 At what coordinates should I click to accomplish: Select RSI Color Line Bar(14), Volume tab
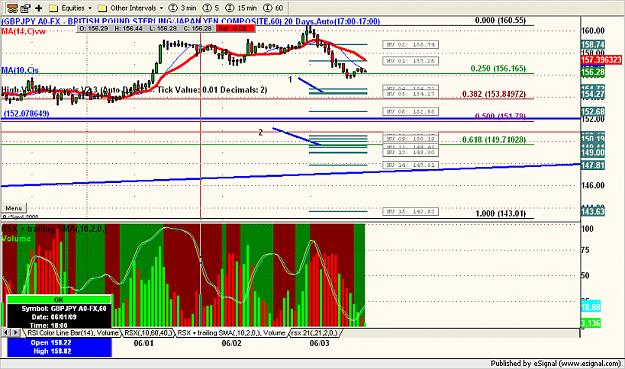(73, 333)
